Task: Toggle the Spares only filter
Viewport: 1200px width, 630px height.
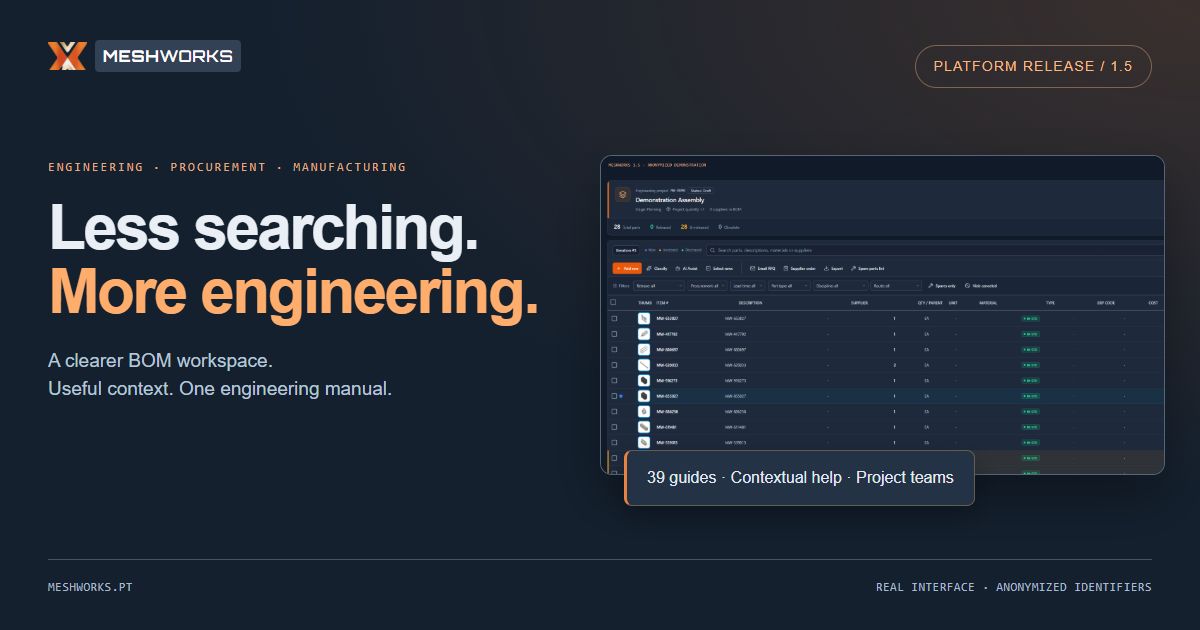Action: [942, 286]
